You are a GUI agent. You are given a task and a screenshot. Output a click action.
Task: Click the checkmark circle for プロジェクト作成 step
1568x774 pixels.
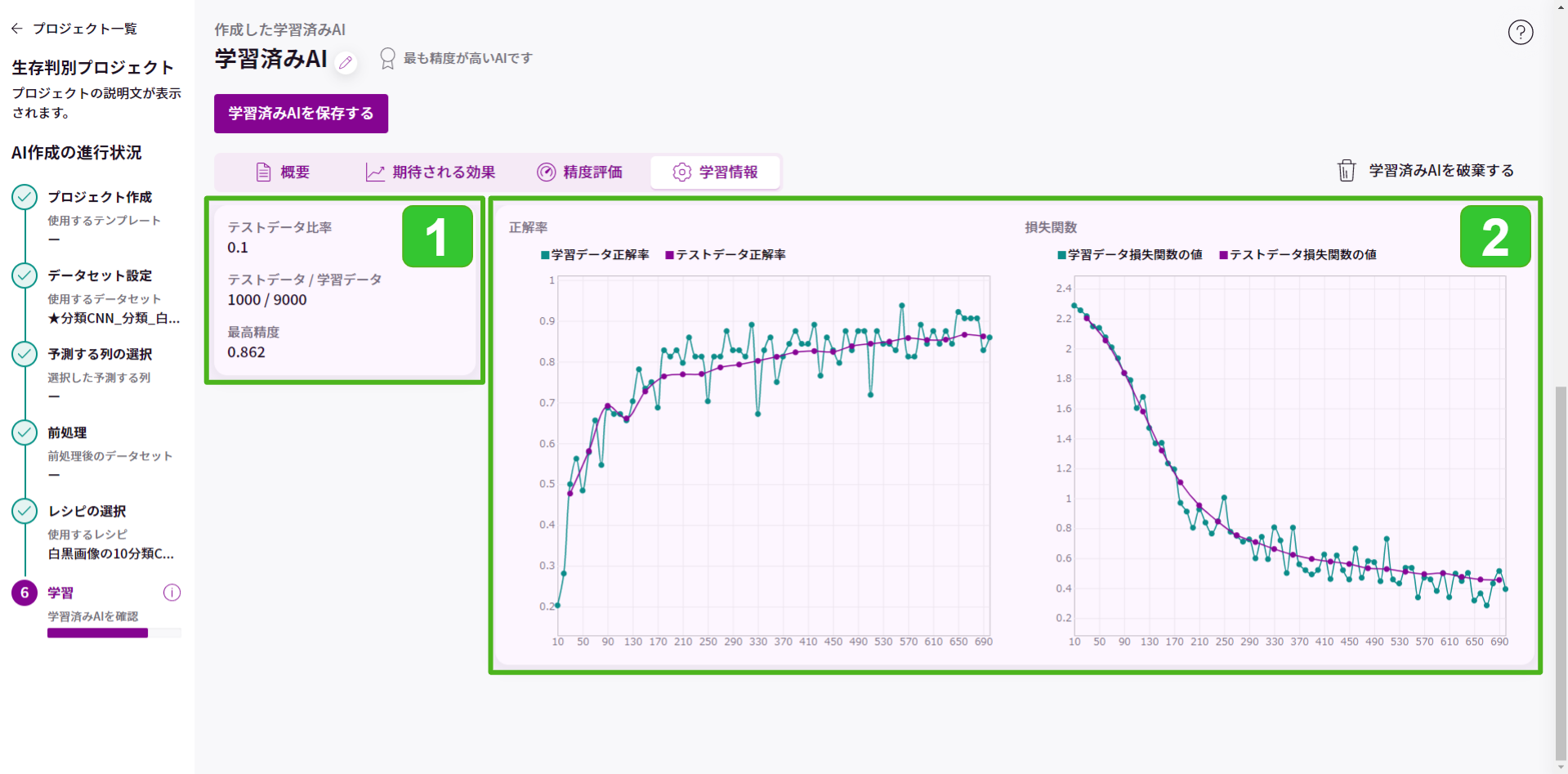pyautogui.click(x=25, y=197)
